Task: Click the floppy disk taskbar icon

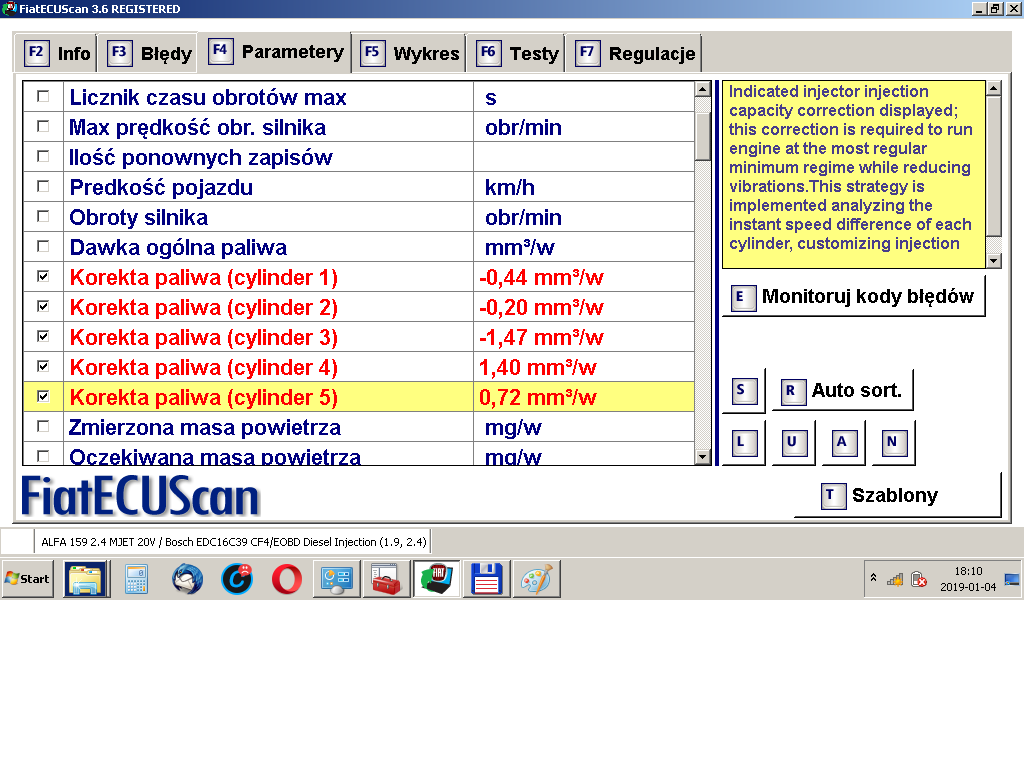Action: click(x=486, y=579)
